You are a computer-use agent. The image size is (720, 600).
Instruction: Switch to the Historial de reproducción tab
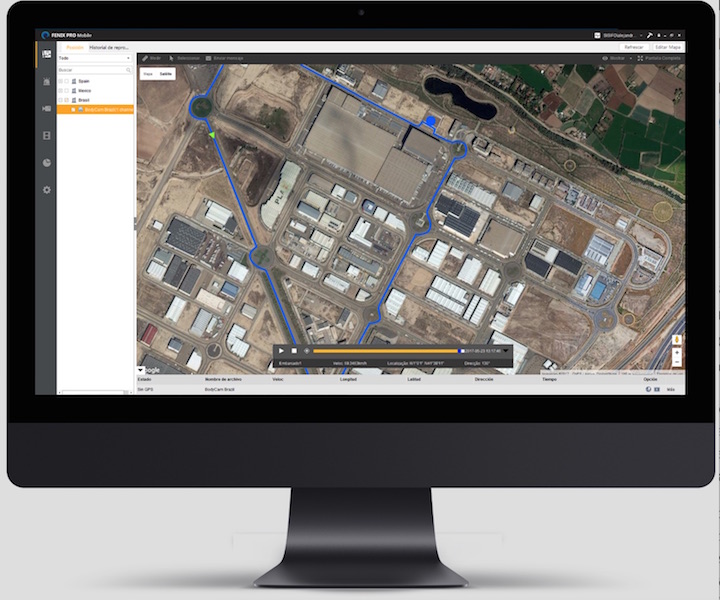click(x=110, y=47)
